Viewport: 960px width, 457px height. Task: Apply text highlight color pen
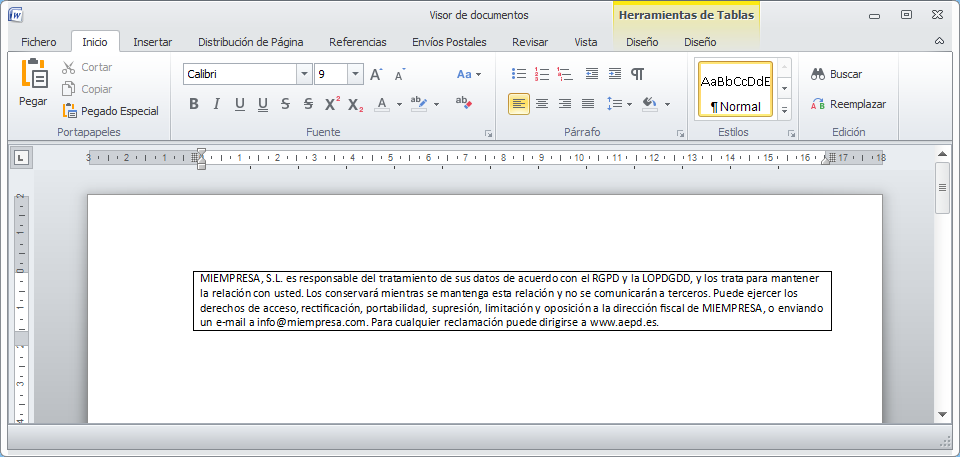coord(419,104)
